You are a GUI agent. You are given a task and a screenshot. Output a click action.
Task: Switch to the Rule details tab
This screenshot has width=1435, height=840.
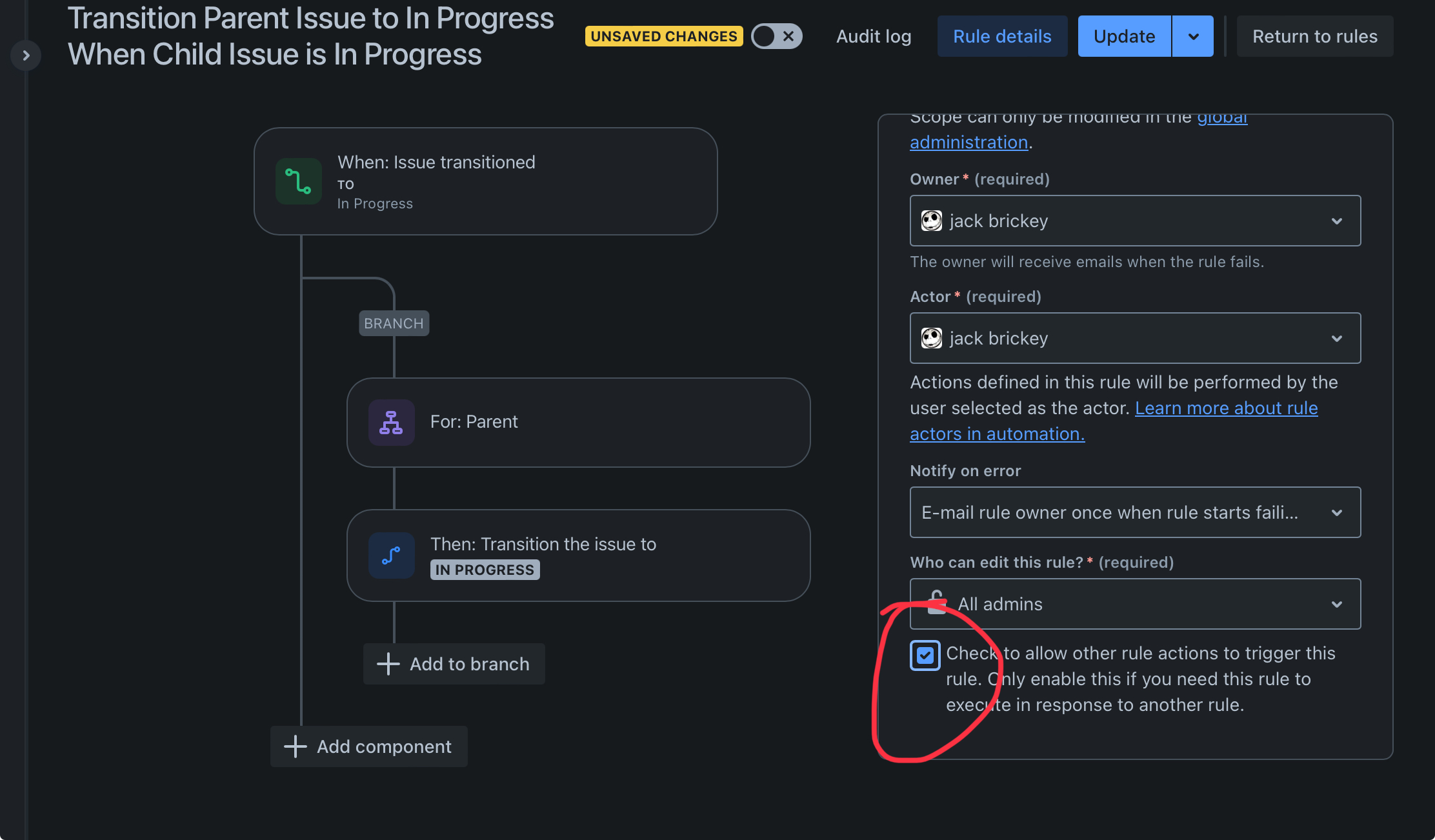coord(1002,36)
